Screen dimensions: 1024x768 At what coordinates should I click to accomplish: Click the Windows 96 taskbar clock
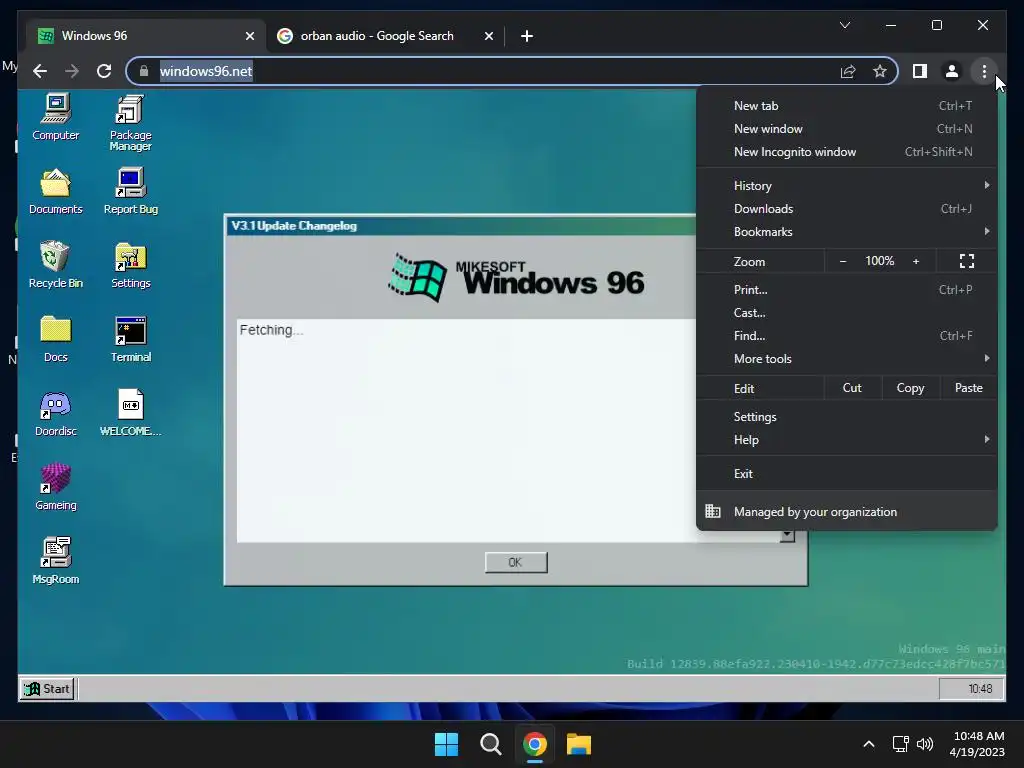(x=971, y=688)
